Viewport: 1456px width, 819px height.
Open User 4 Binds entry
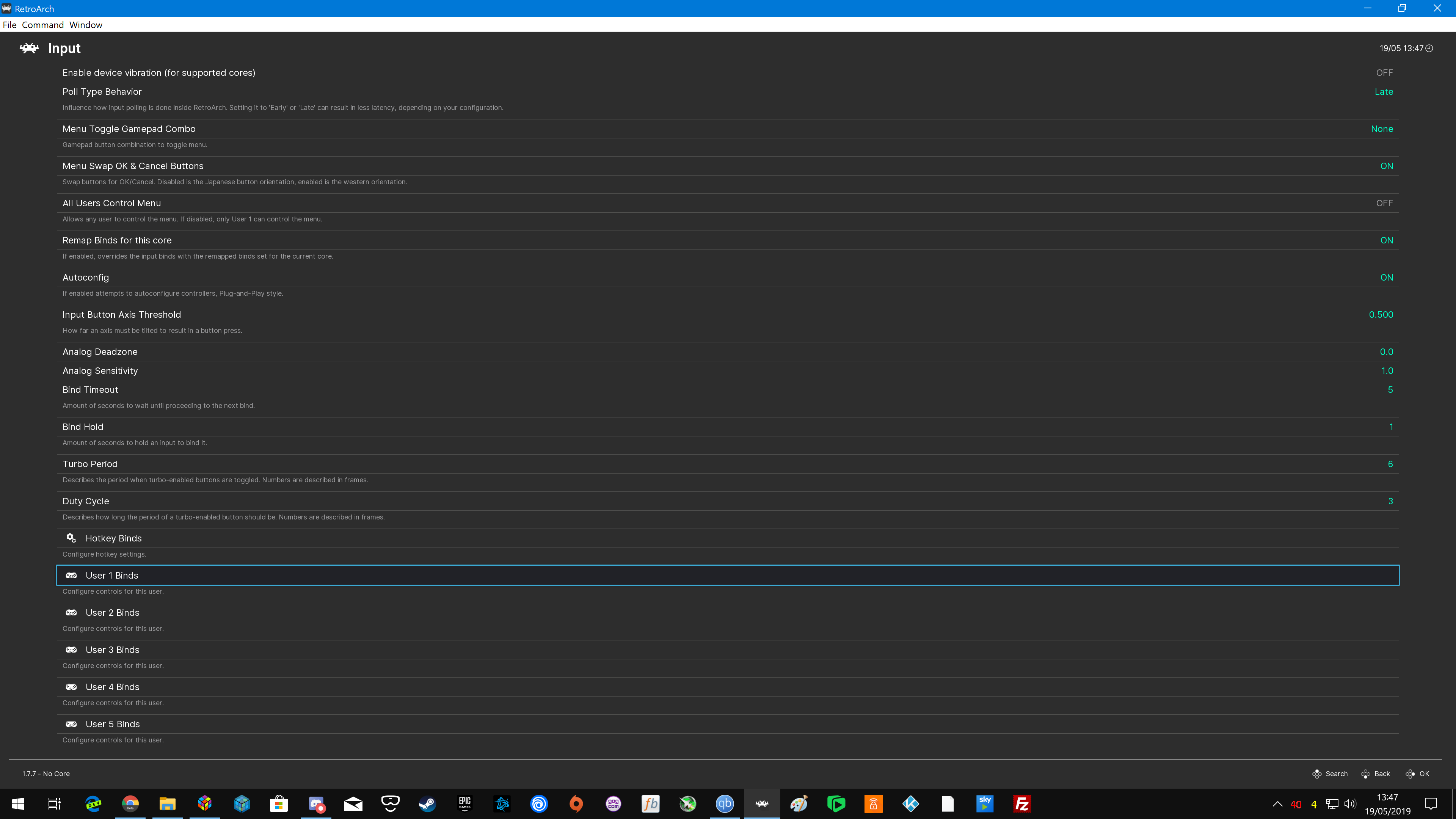728,687
